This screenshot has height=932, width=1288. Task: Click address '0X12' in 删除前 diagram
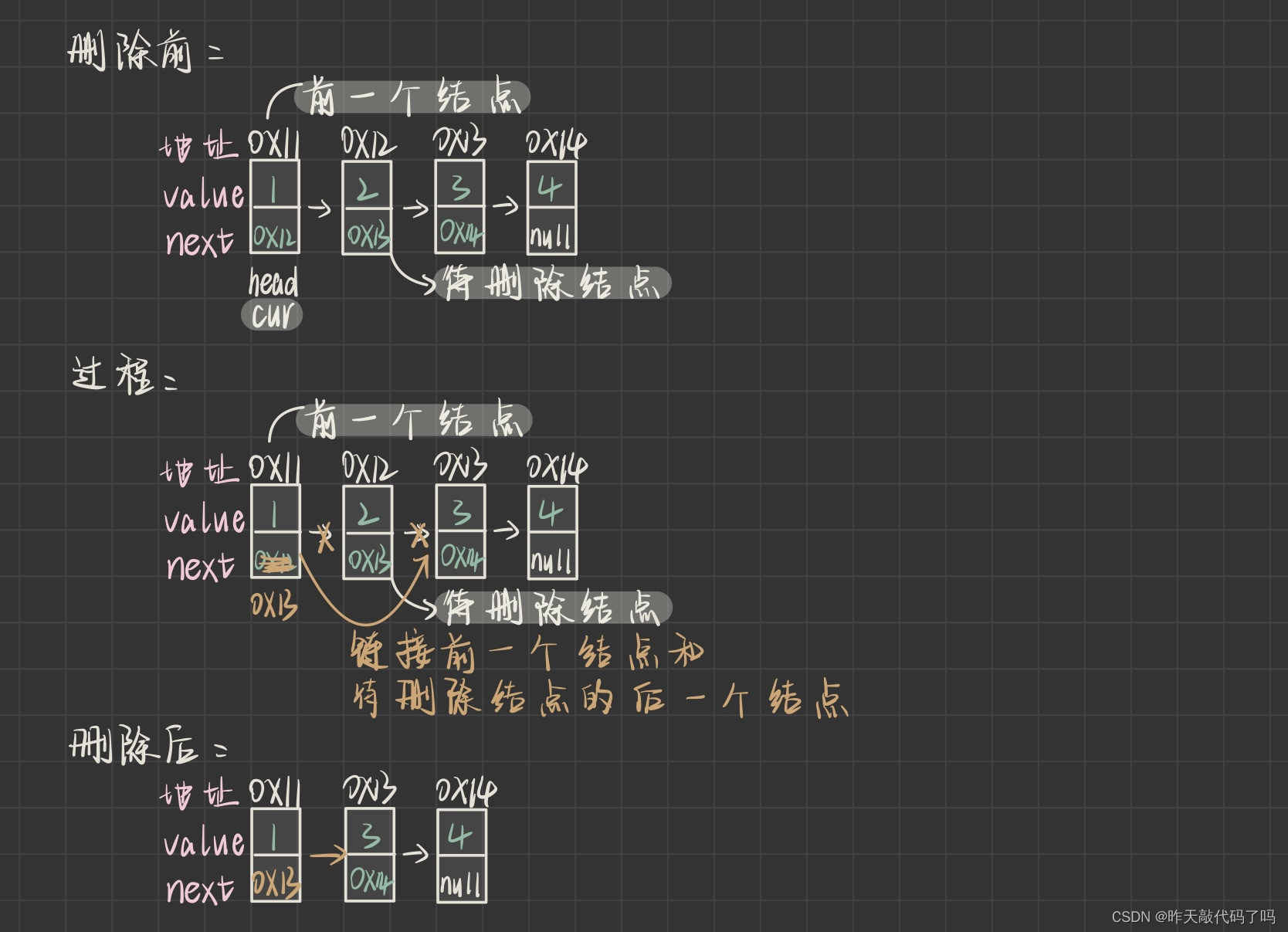368,143
